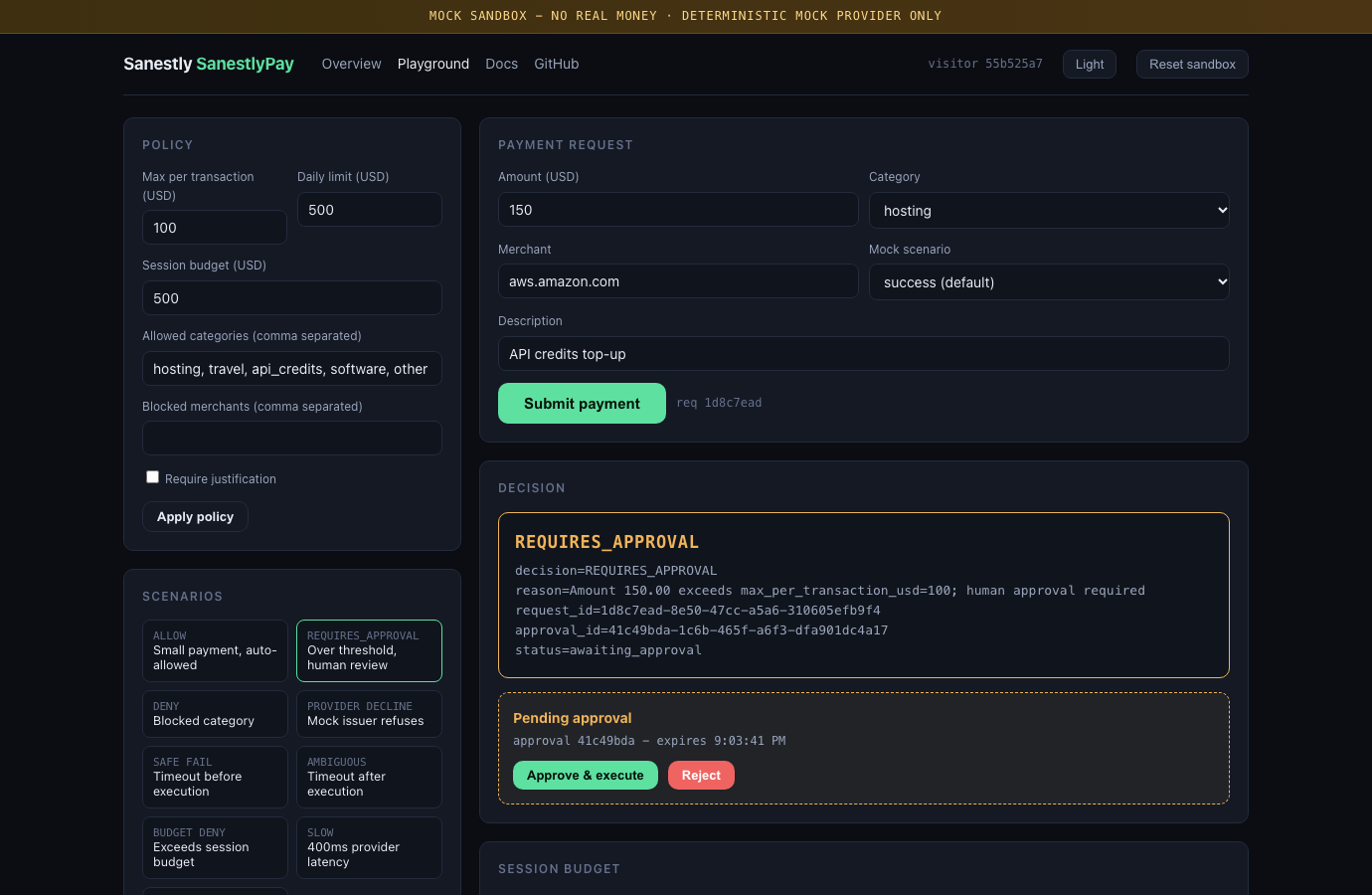The height and width of the screenshot is (895, 1372).
Task: Focus the Max per transaction field
Action: (x=215, y=228)
